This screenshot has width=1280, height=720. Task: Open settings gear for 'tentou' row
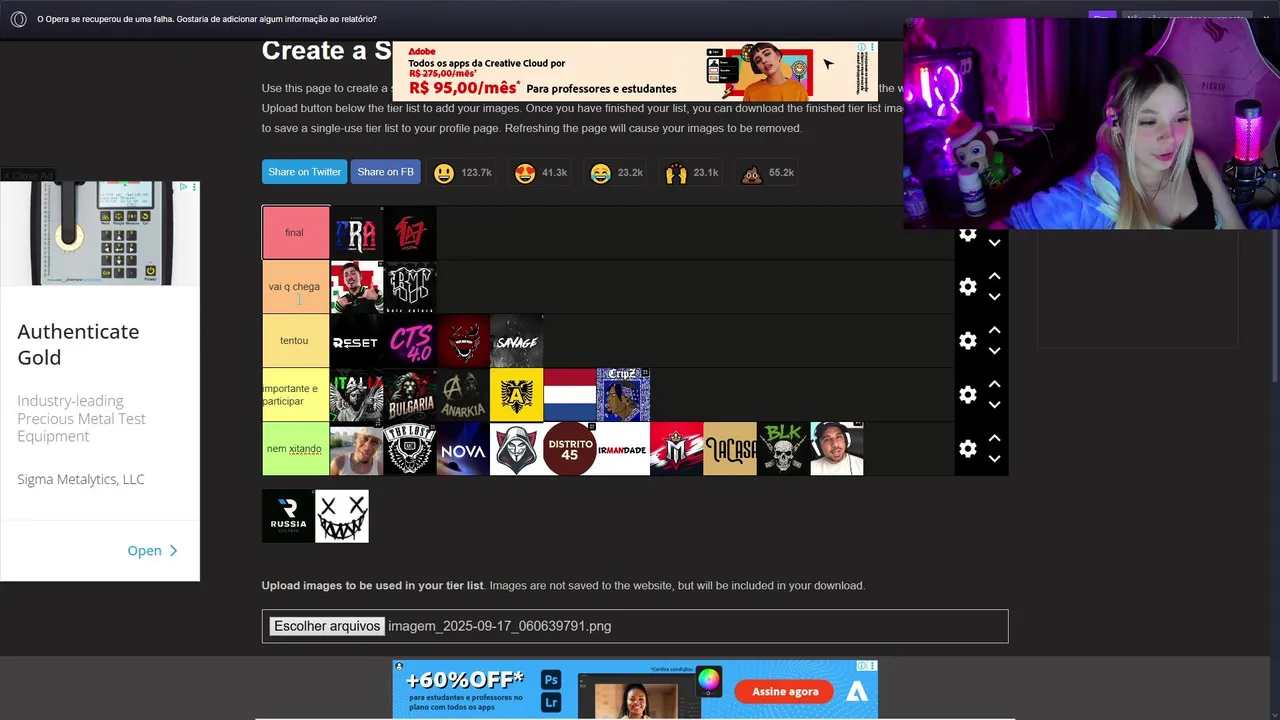click(x=967, y=341)
